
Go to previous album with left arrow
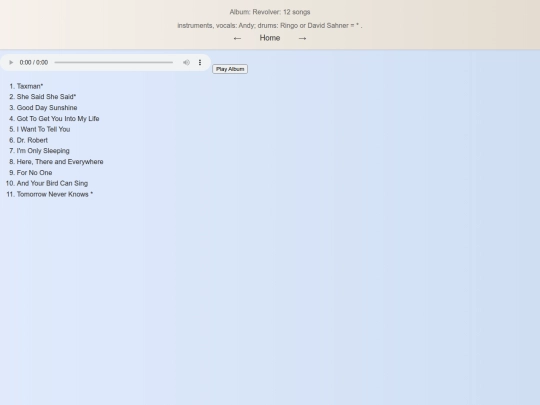tap(237, 38)
